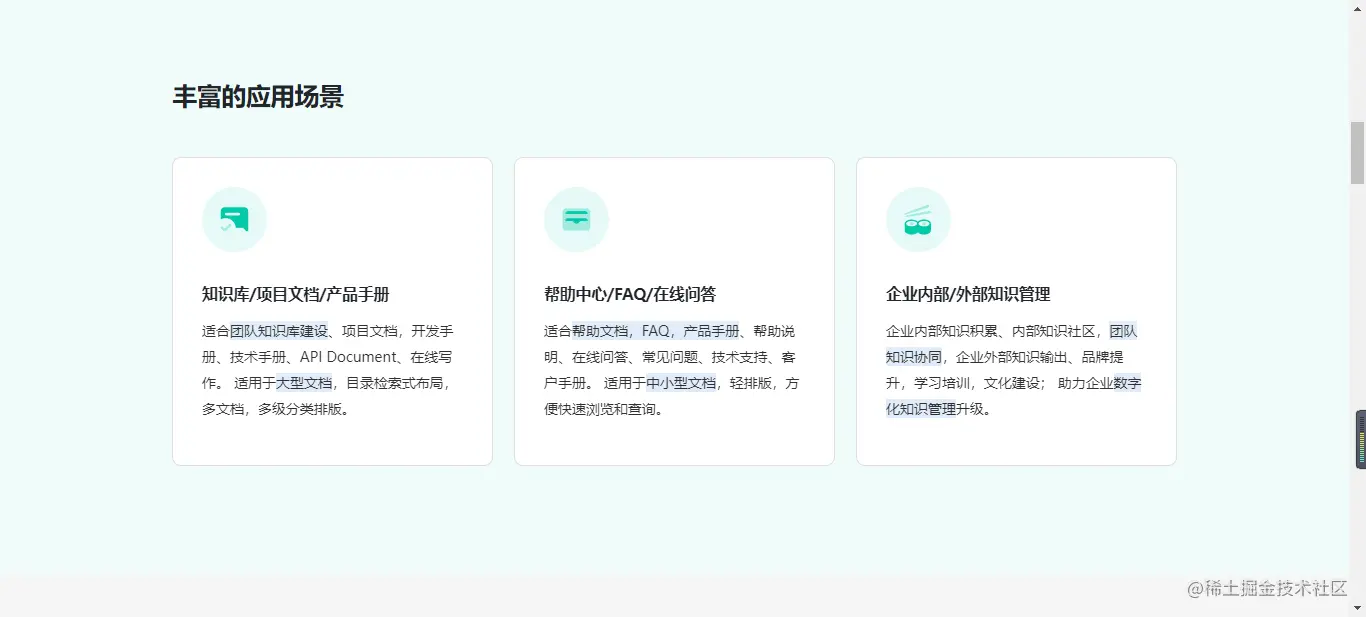
Task: Click highlighted text 帮助文档，FAQ，产品手册
Action: point(655,331)
